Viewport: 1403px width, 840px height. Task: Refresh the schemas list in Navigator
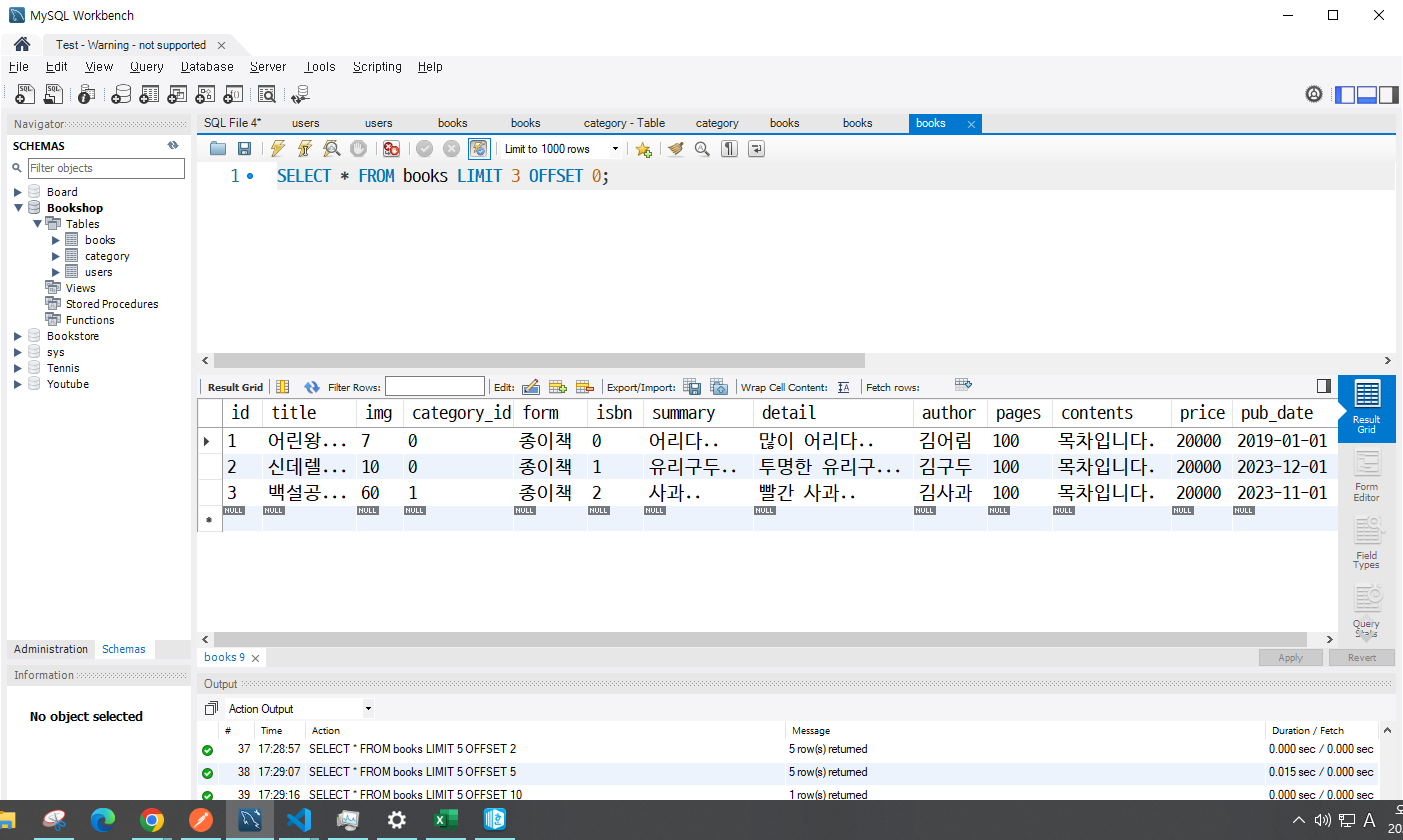click(x=173, y=146)
